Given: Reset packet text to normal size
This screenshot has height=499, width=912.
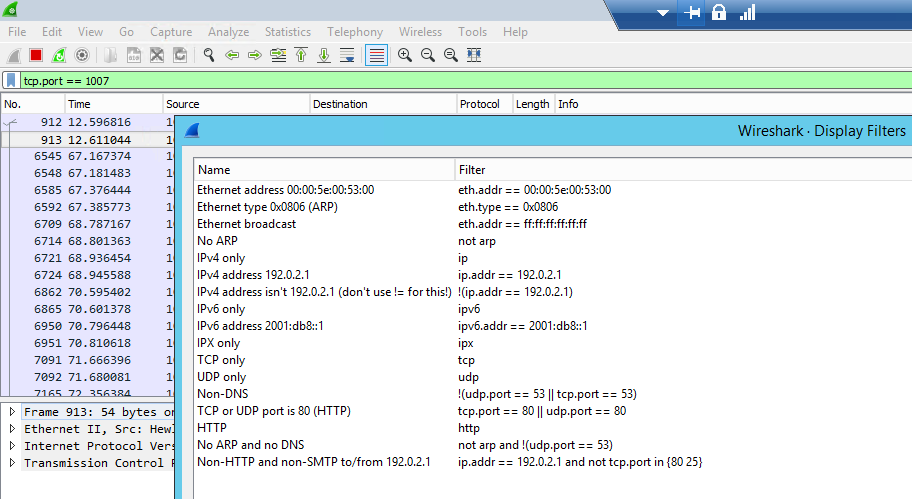Looking at the screenshot, I should point(451,55).
